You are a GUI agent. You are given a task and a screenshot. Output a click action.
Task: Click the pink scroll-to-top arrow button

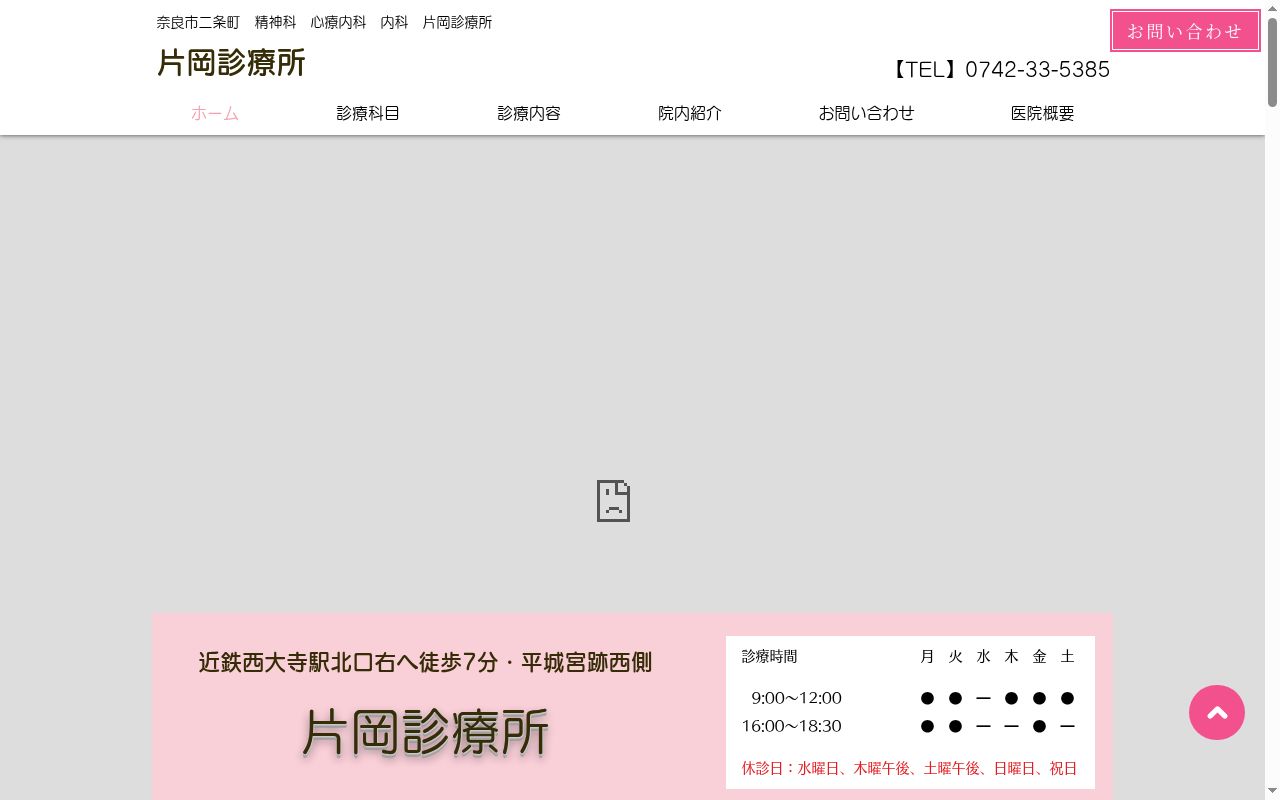pyautogui.click(x=1217, y=712)
